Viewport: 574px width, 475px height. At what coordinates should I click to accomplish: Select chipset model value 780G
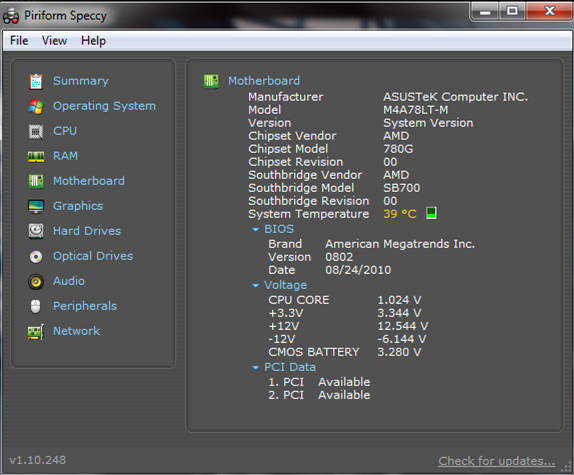click(398, 149)
